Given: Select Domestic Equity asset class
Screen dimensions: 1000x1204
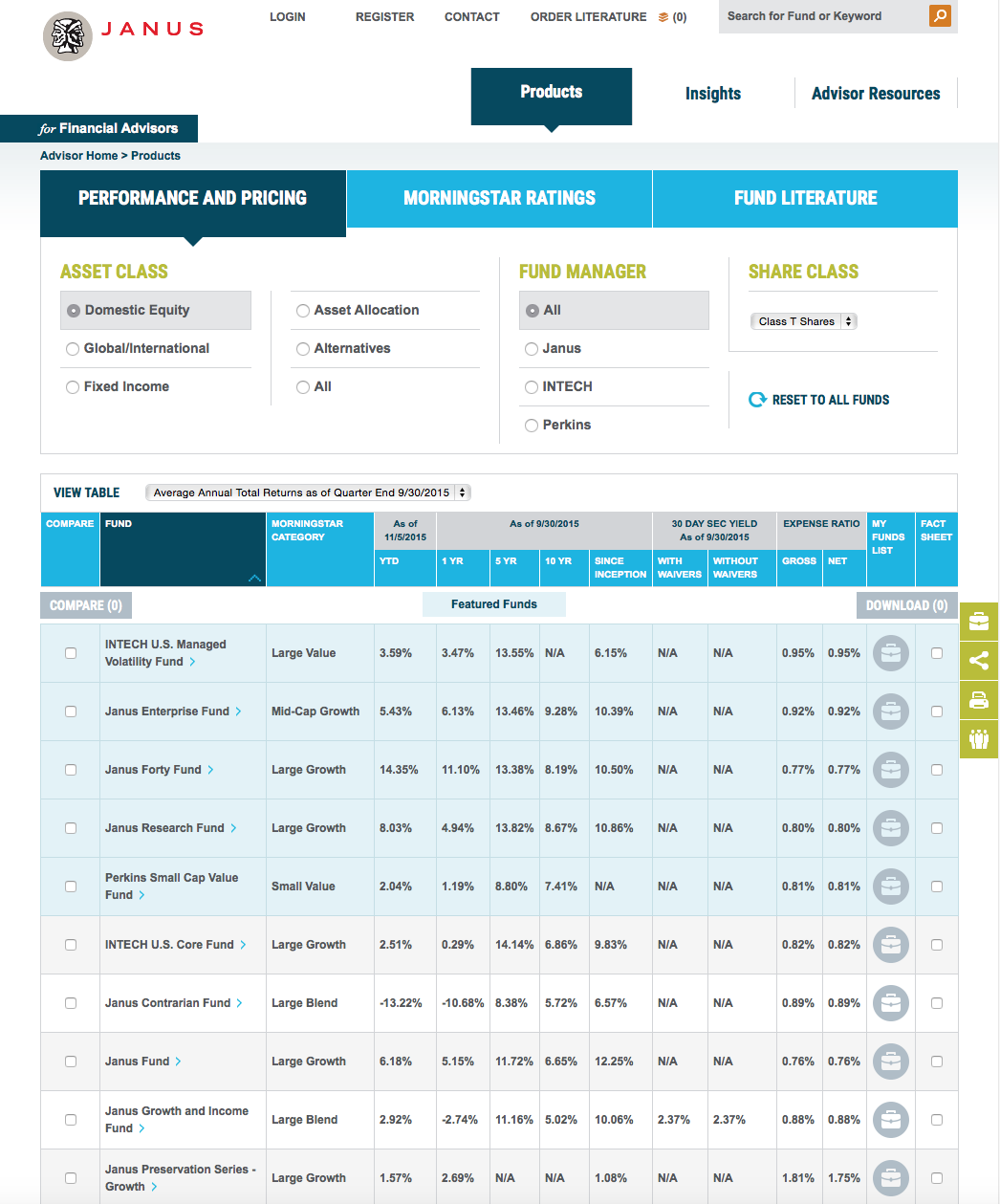Looking at the screenshot, I should click(74, 311).
